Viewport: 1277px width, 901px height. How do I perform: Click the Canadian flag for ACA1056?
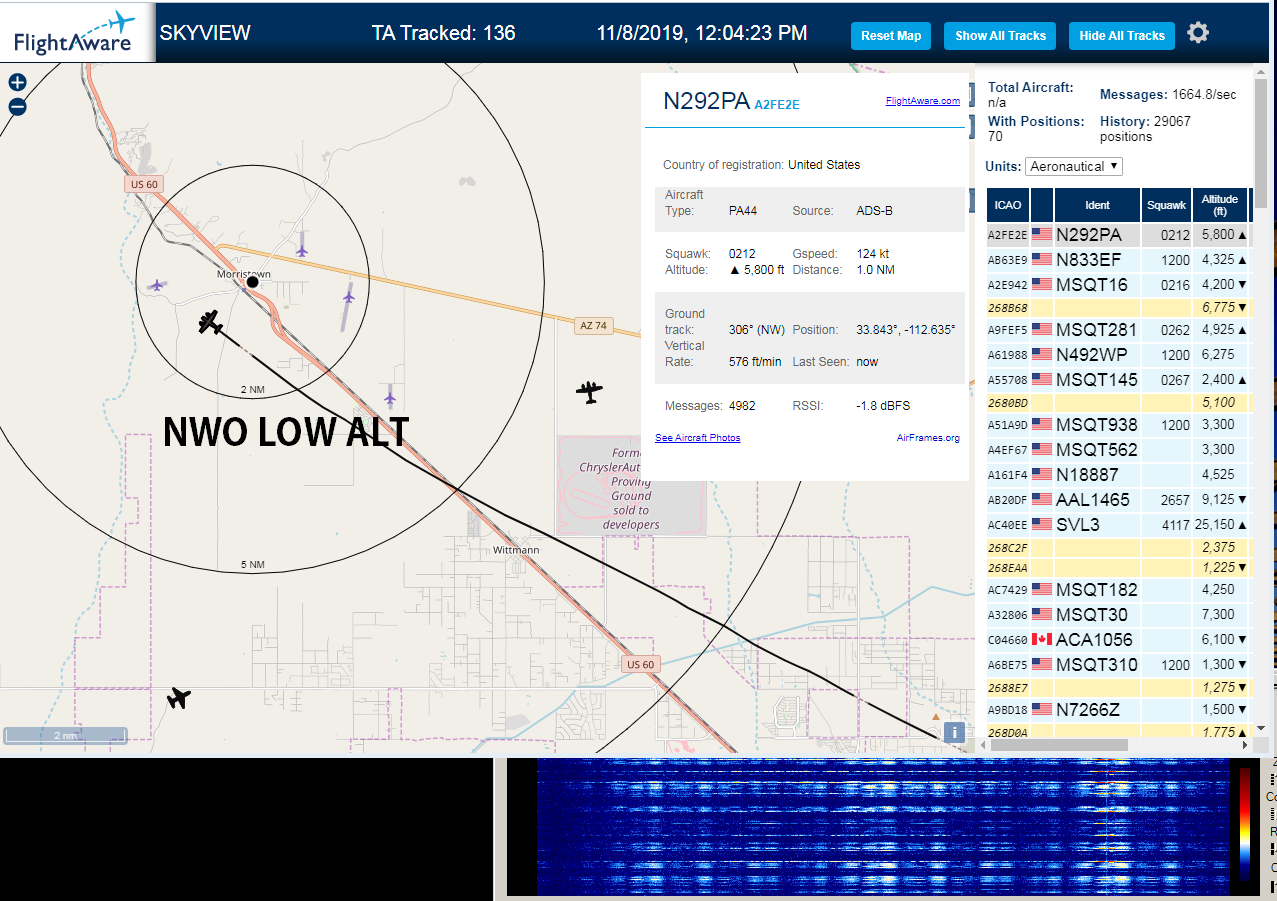pos(1042,639)
